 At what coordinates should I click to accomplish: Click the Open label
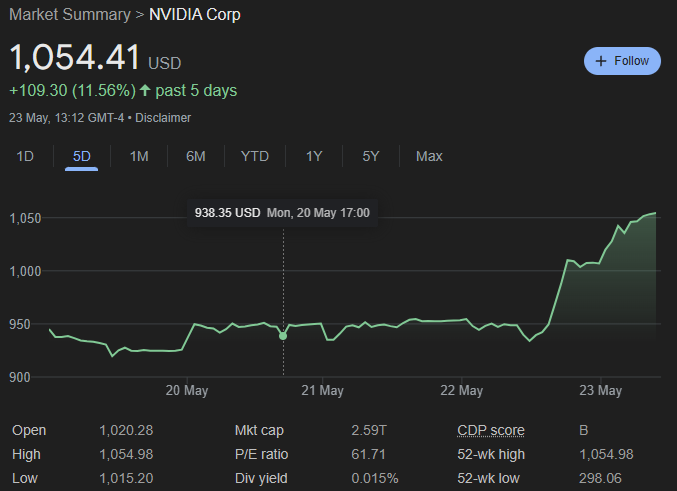tap(29, 431)
